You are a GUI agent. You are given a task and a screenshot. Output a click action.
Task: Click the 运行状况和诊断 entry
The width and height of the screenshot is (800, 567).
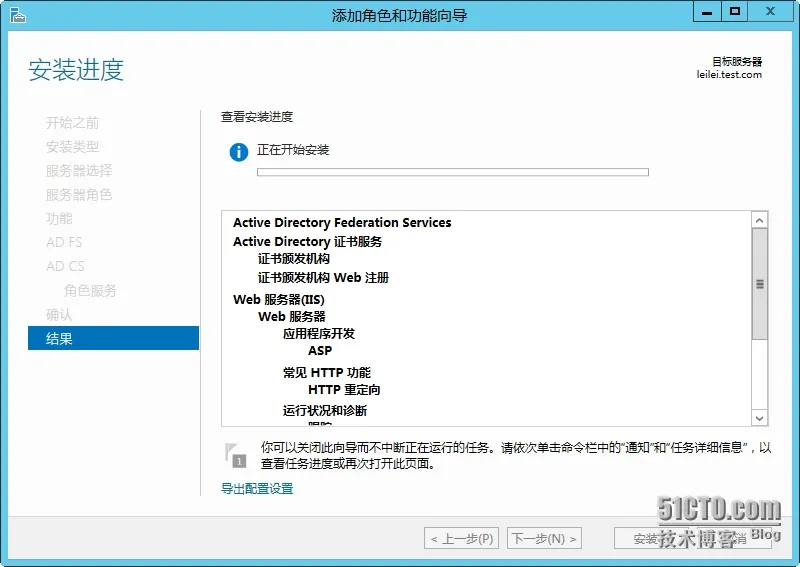pos(325,410)
